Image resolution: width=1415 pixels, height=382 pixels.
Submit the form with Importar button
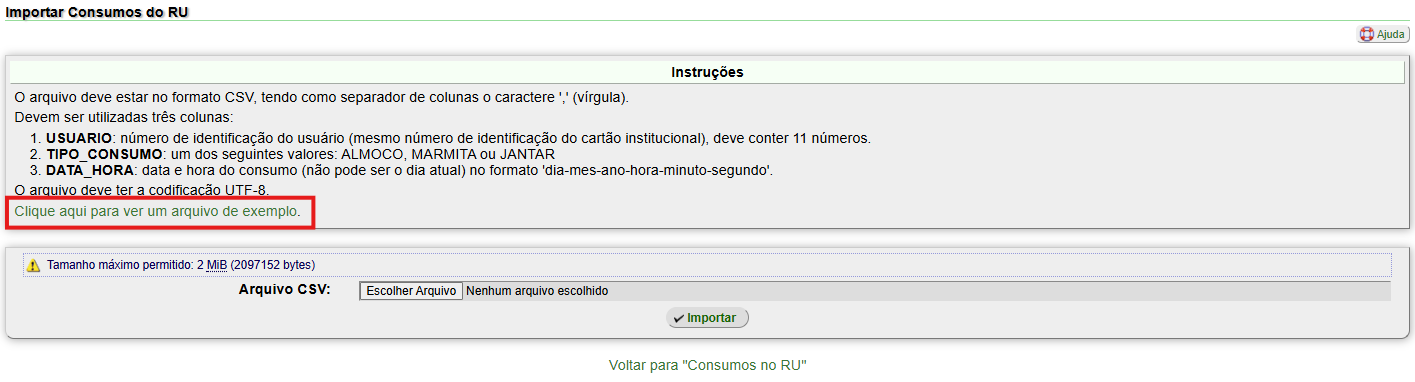(707, 318)
